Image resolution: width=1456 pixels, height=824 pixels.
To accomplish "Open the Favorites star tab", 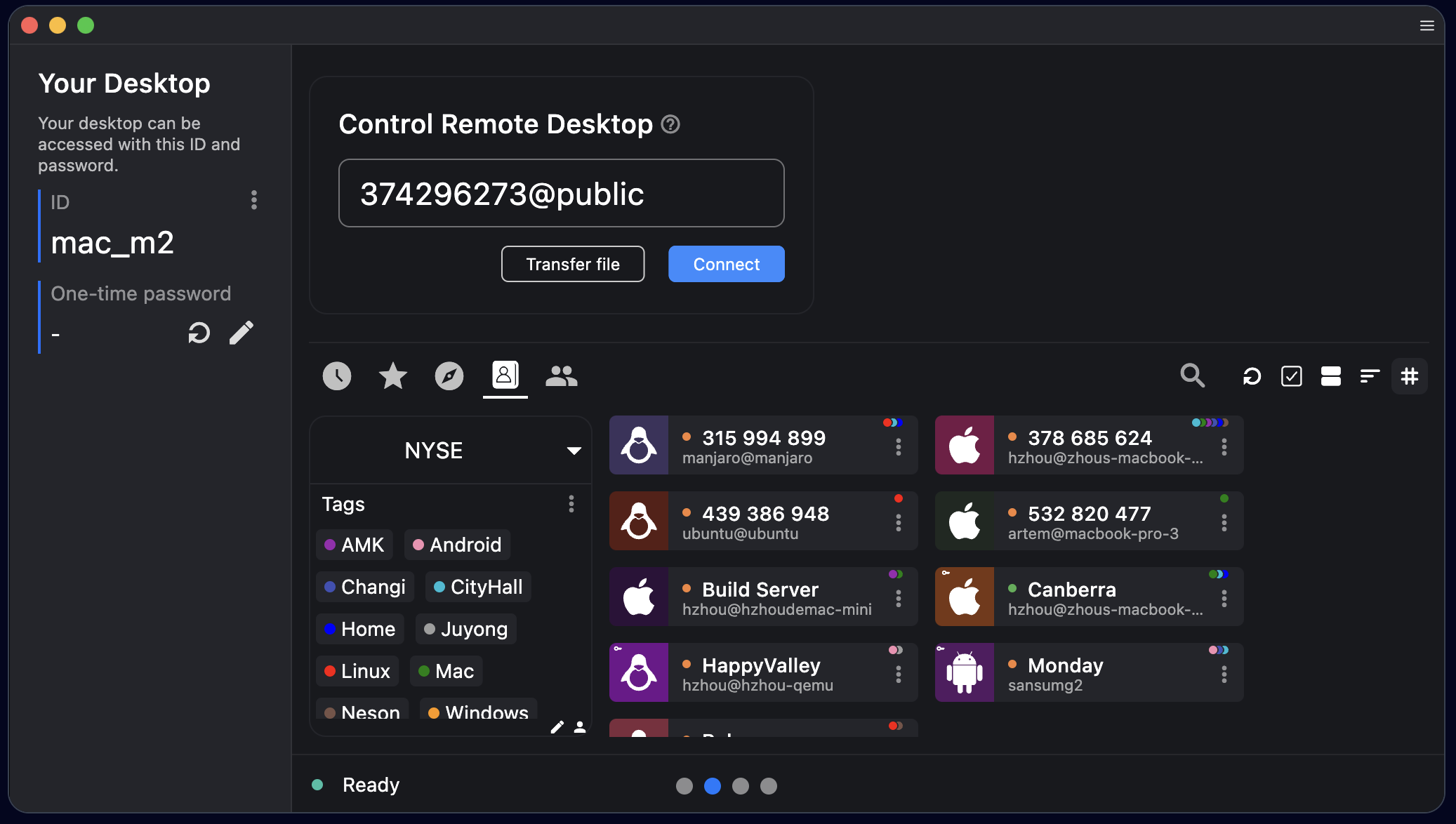I will (x=392, y=376).
